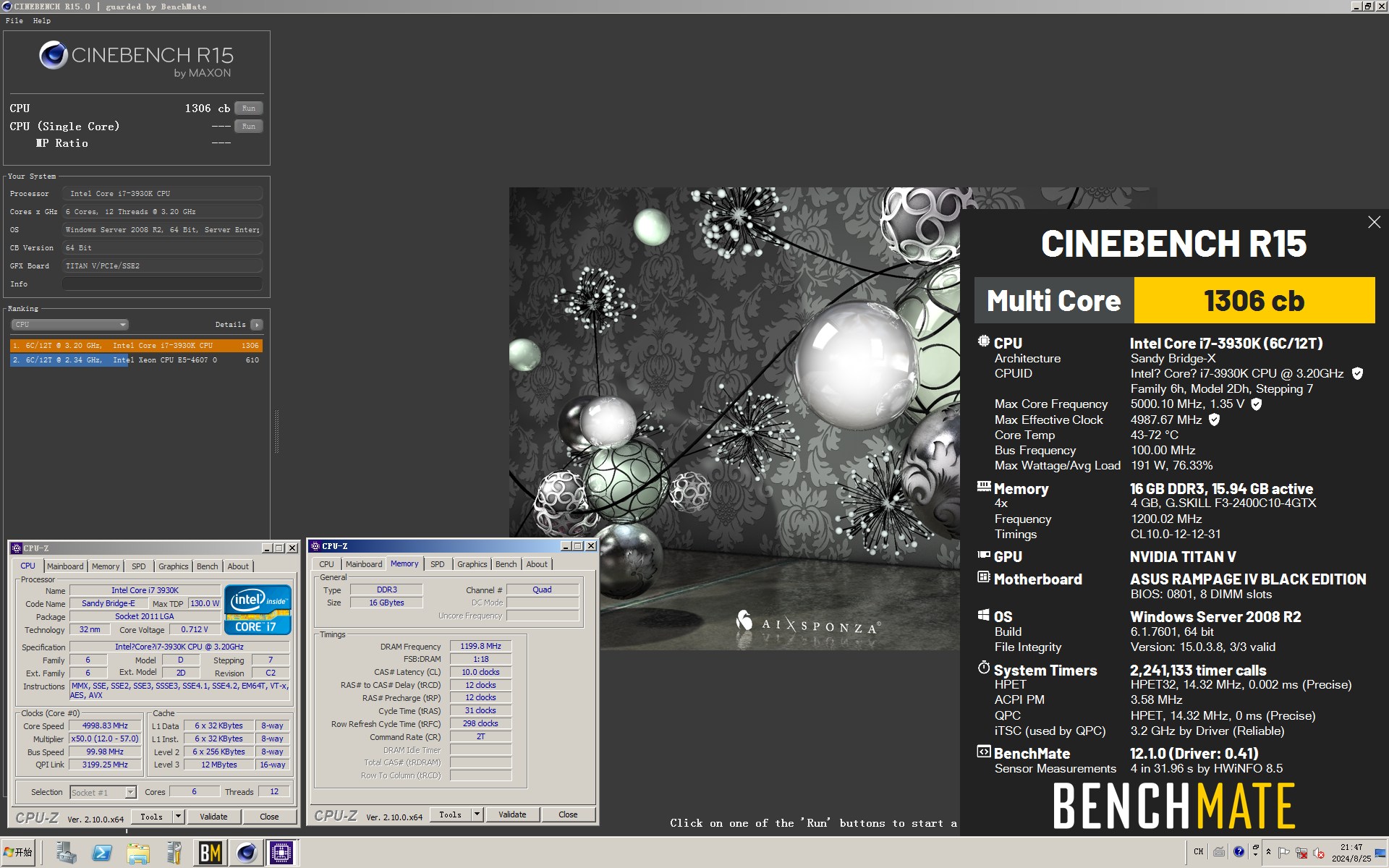
Task: Launch Windows PowerShell from the taskbar
Action: coord(102,853)
